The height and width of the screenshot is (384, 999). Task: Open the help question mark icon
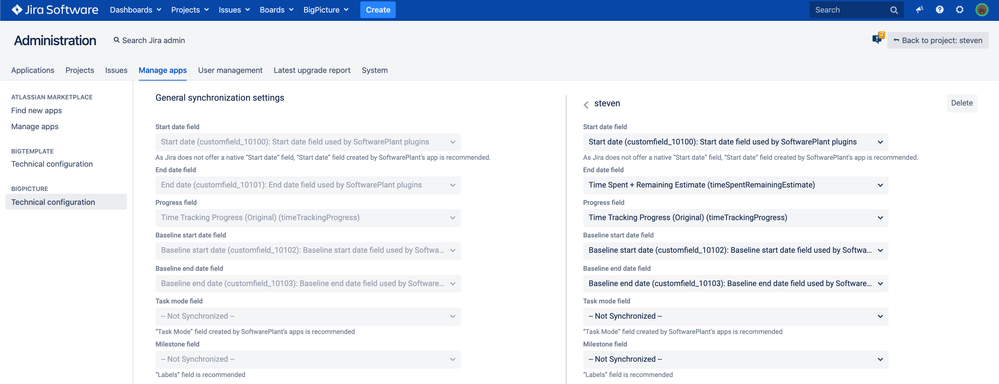[x=940, y=10]
